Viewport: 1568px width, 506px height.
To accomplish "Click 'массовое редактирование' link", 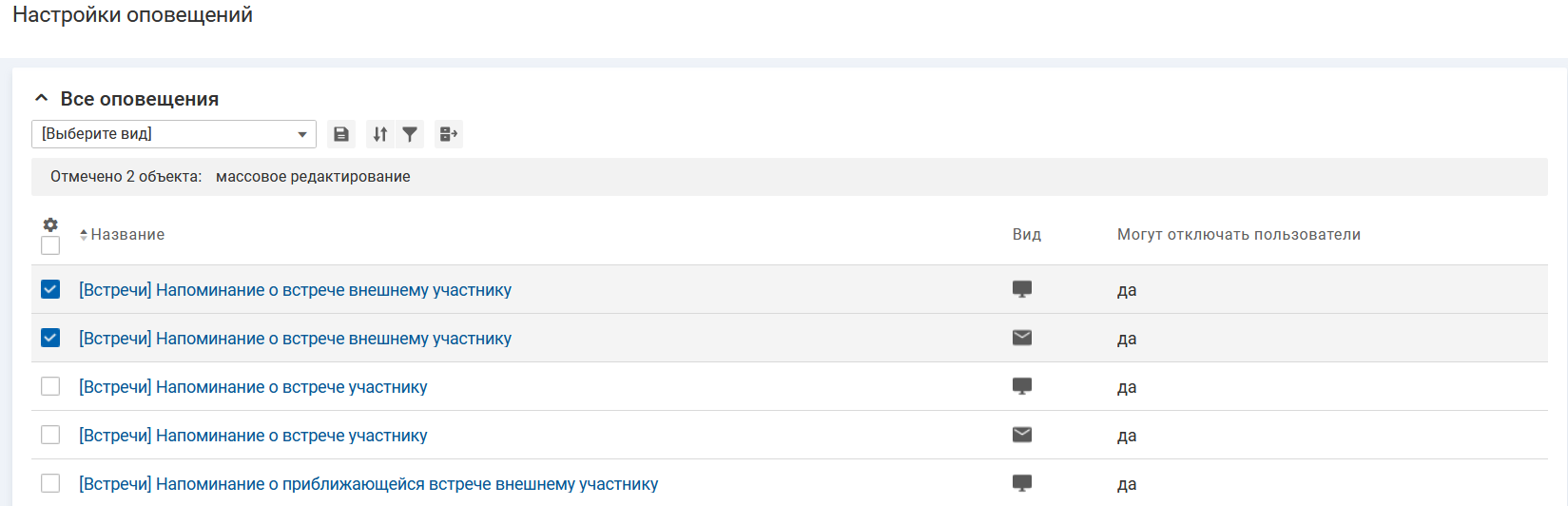I will tap(313, 177).
